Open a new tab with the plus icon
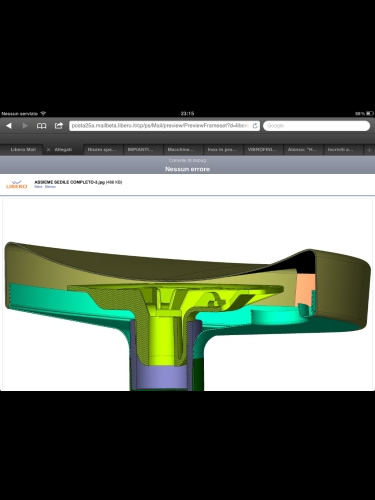The width and height of the screenshot is (375, 500). [369, 150]
